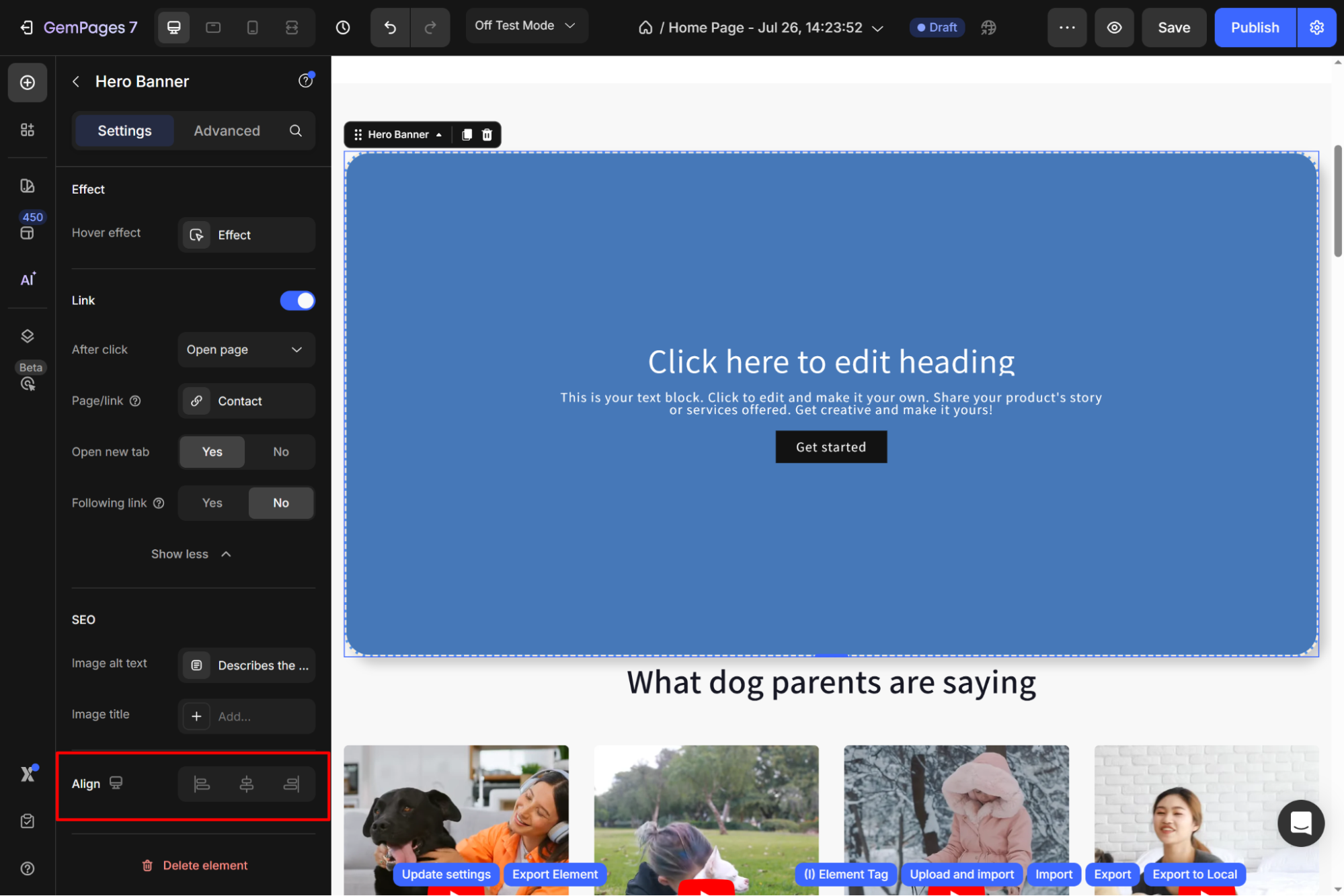Open the After click dropdown
1344x896 pixels.
point(246,350)
